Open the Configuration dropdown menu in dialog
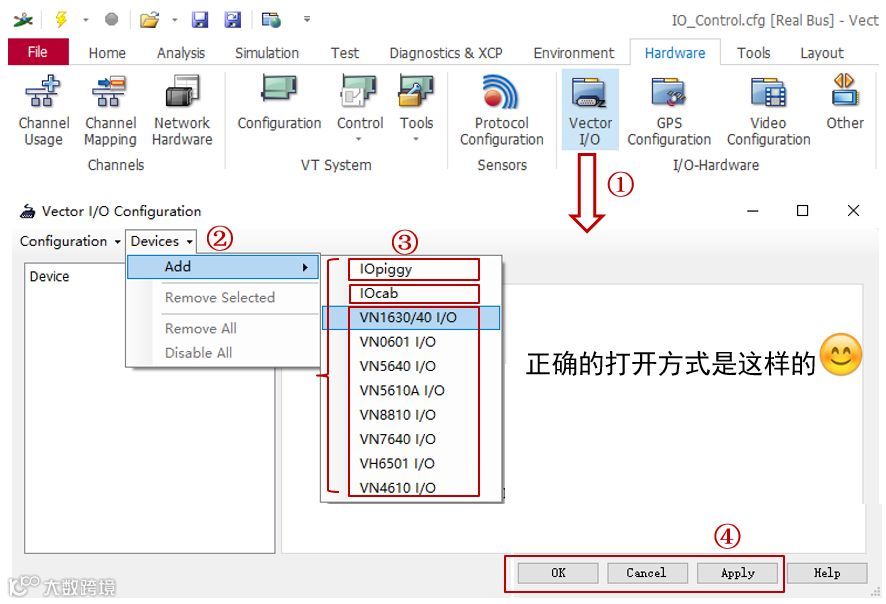 (x=70, y=241)
